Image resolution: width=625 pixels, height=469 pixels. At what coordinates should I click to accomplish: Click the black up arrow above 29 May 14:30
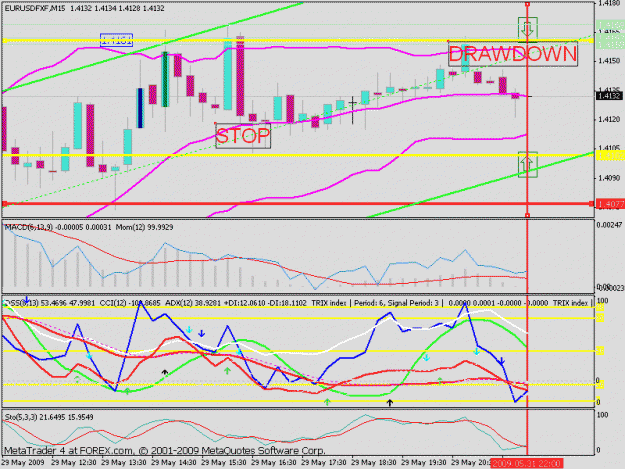click(x=165, y=373)
